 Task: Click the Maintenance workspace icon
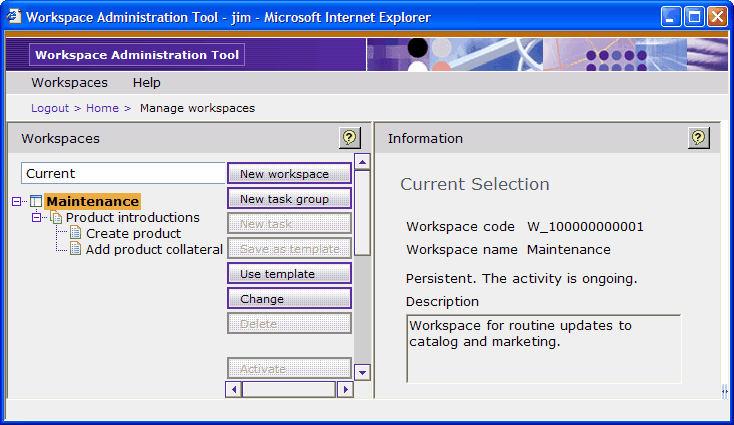[36, 201]
